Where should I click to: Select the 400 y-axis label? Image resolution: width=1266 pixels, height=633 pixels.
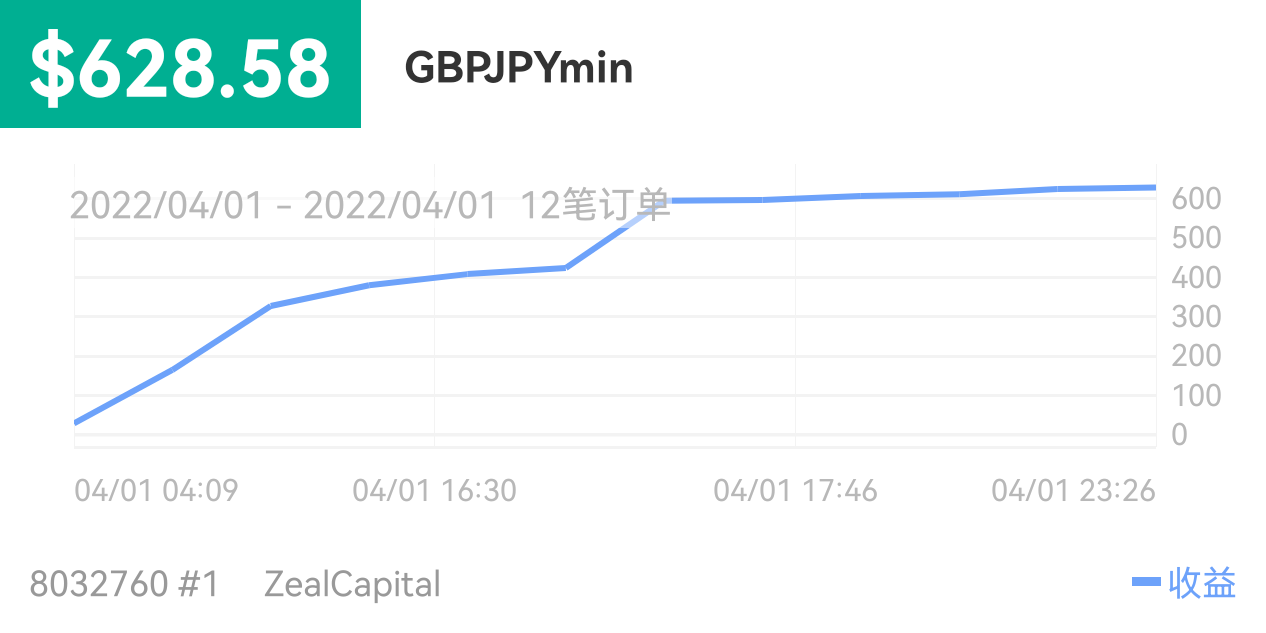1196,277
